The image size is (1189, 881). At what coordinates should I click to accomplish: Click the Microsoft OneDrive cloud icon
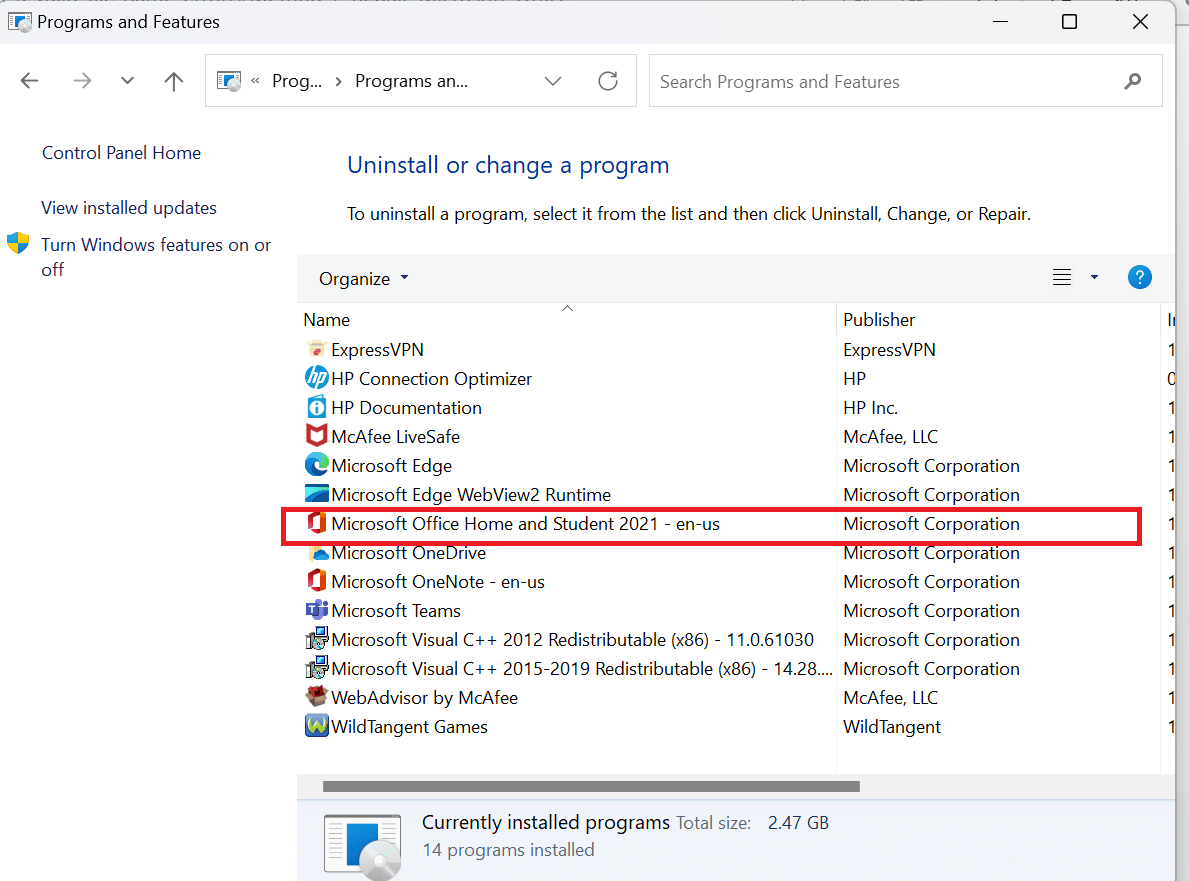point(318,553)
